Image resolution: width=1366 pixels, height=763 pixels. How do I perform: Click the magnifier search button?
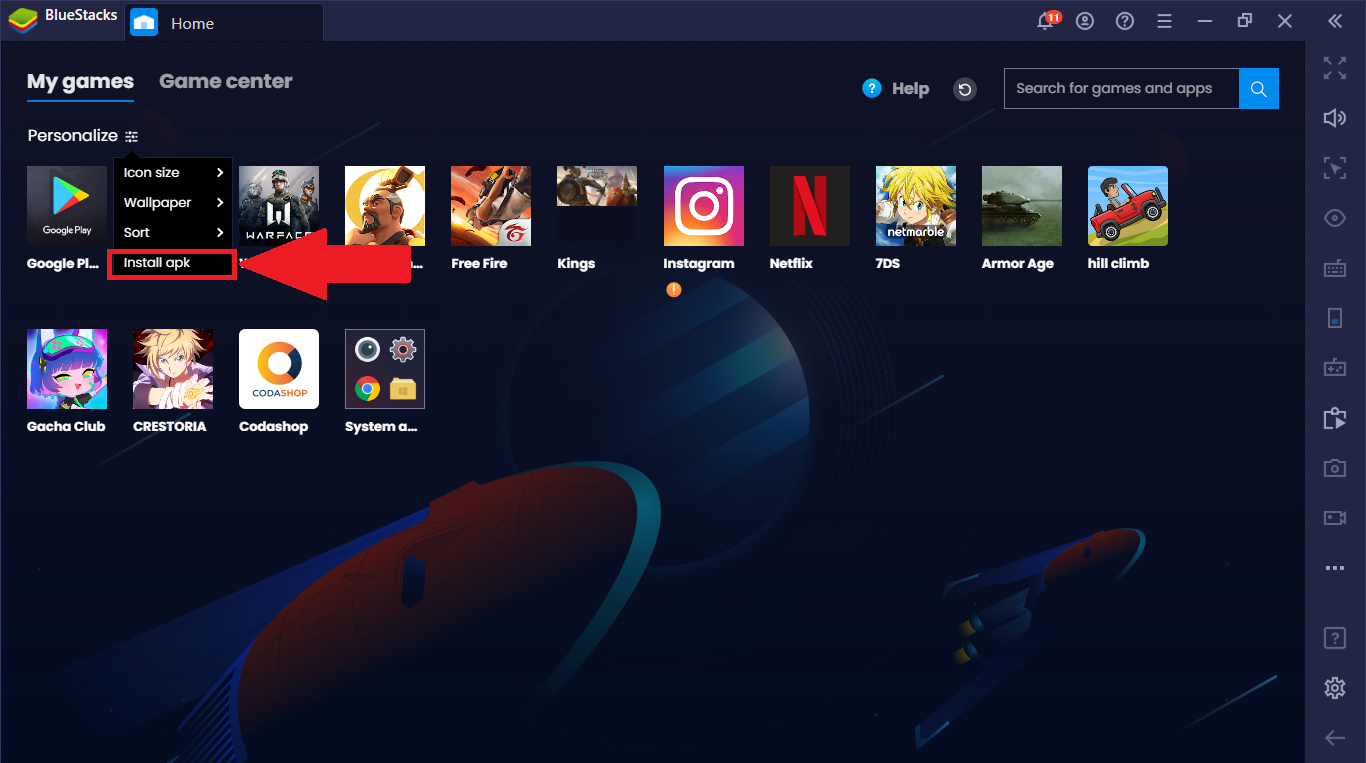(1258, 89)
